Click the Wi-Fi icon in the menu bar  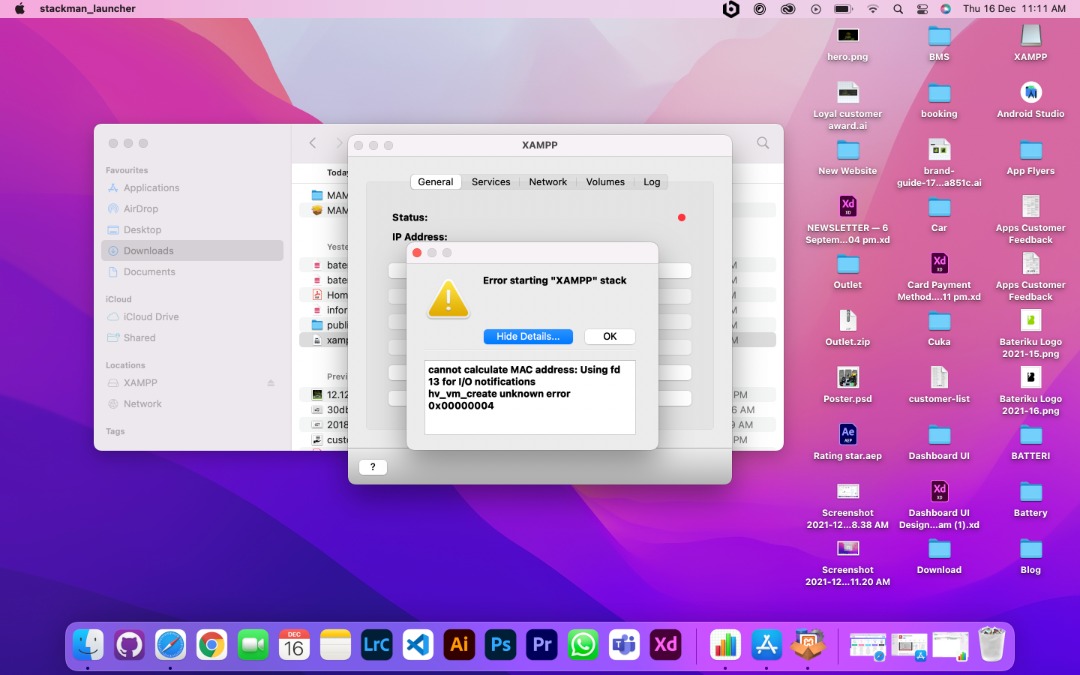[x=873, y=9]
